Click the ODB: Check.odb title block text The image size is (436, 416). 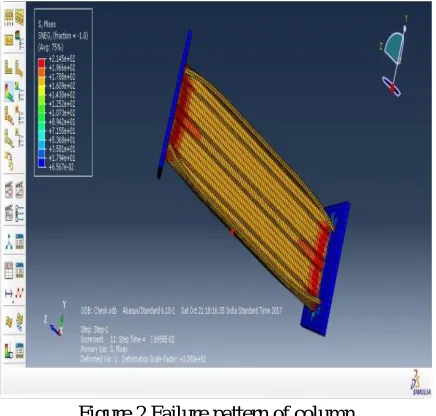point(99,311)
